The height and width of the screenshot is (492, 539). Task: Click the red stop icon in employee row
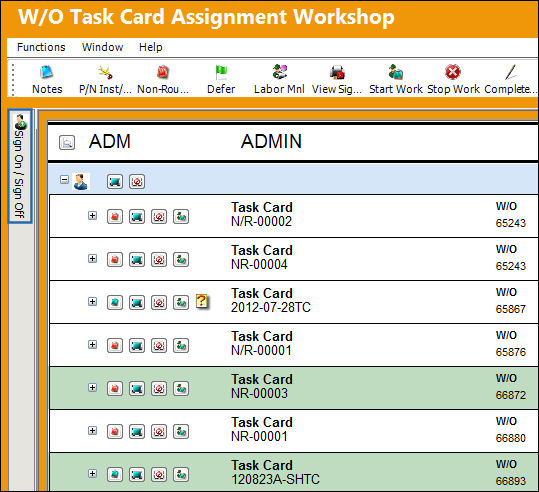tap(137, 181)
